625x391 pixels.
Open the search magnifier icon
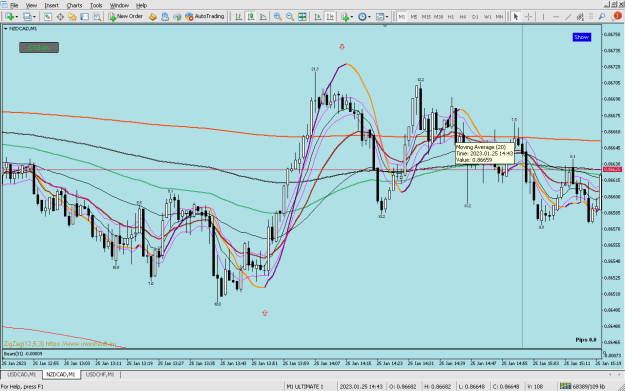click(602, 17)
